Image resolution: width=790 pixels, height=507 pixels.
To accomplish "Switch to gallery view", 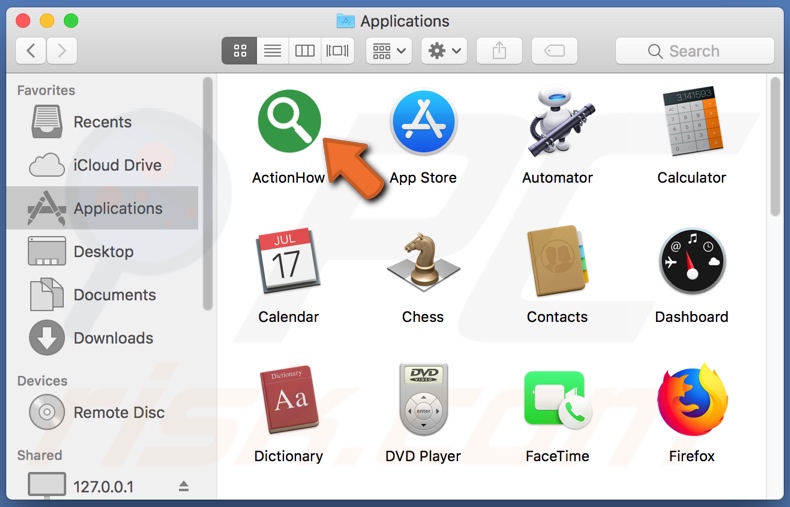I will pyautogui.click(x=338, y=51).
